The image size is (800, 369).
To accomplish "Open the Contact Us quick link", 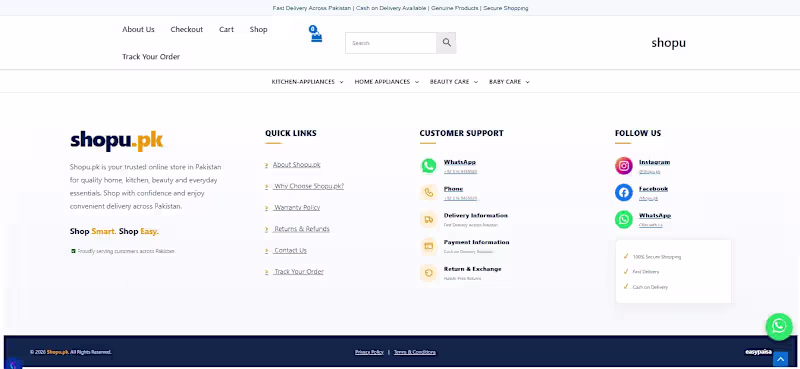I will [x=290, y=251].
